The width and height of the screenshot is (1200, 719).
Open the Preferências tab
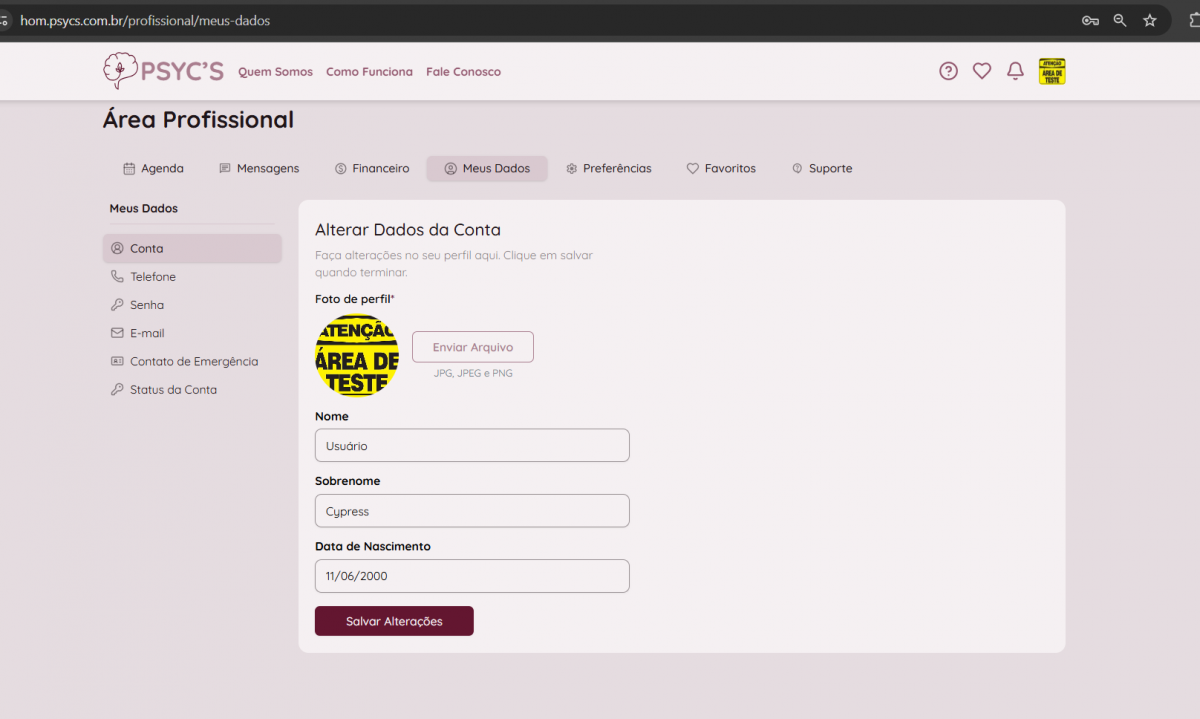coord(608,169)
